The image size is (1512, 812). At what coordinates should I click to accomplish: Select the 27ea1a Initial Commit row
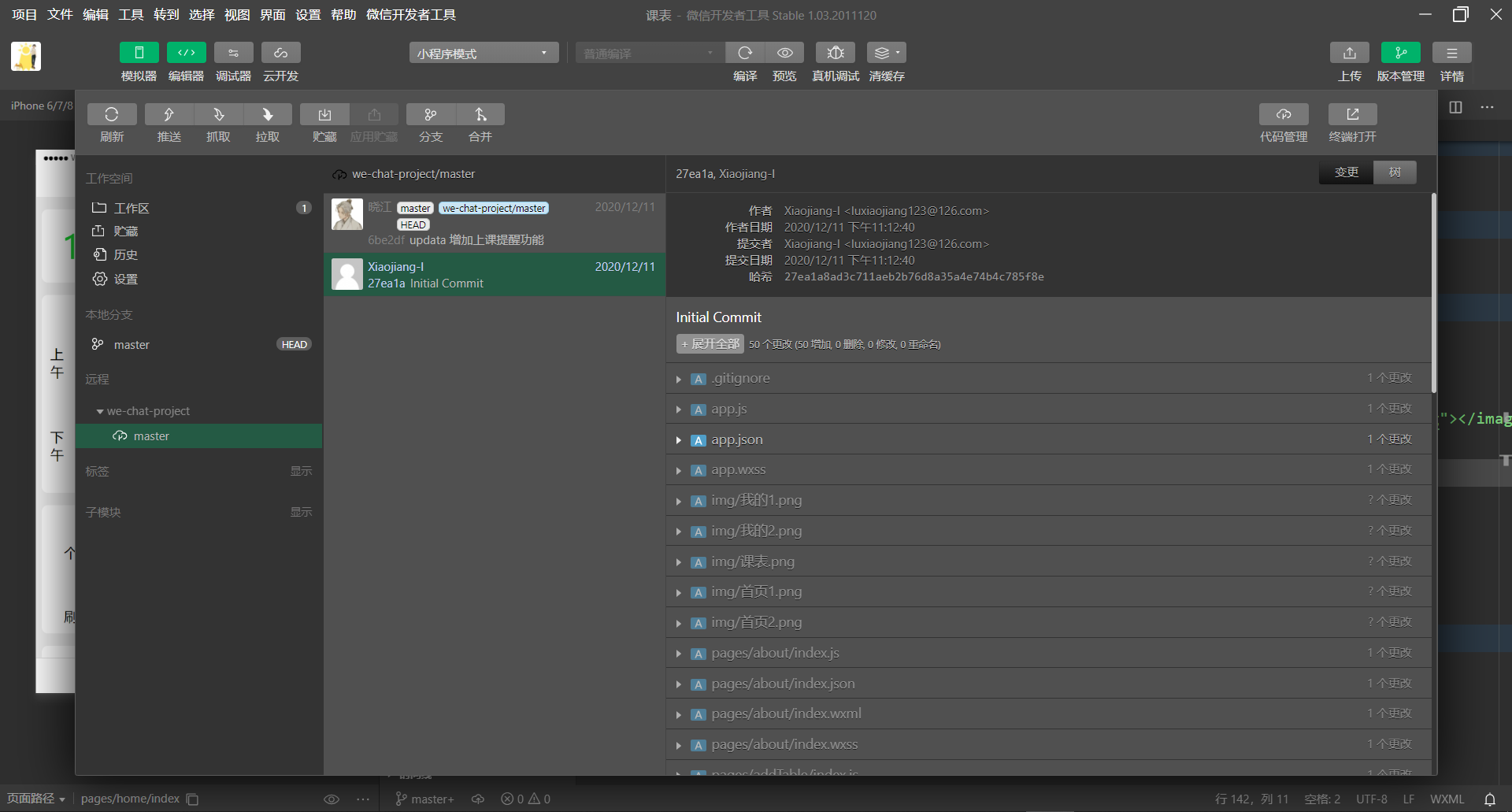pyautogui.click(x=495, y=275)
